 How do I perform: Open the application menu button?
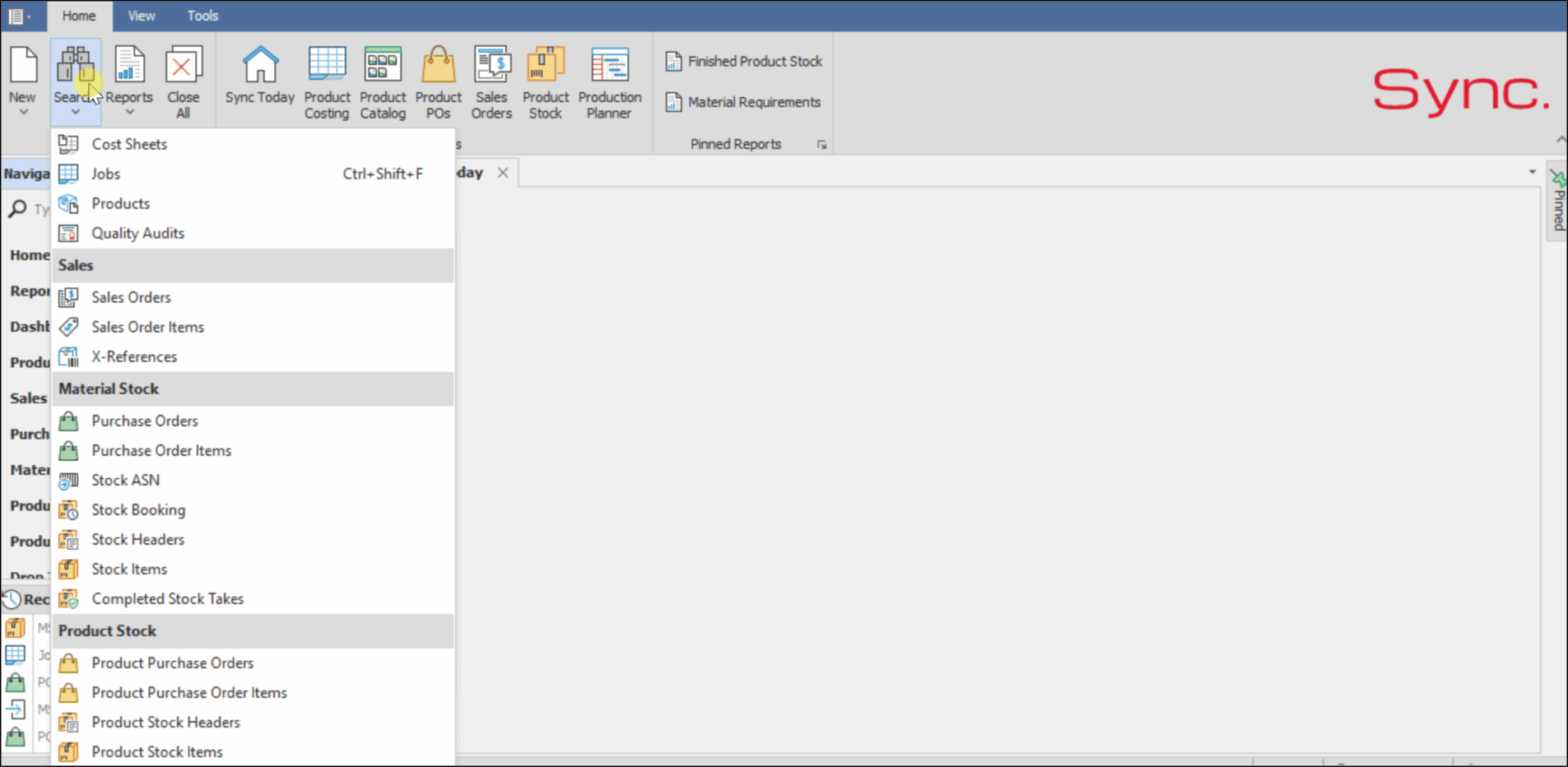click(19, 16)
